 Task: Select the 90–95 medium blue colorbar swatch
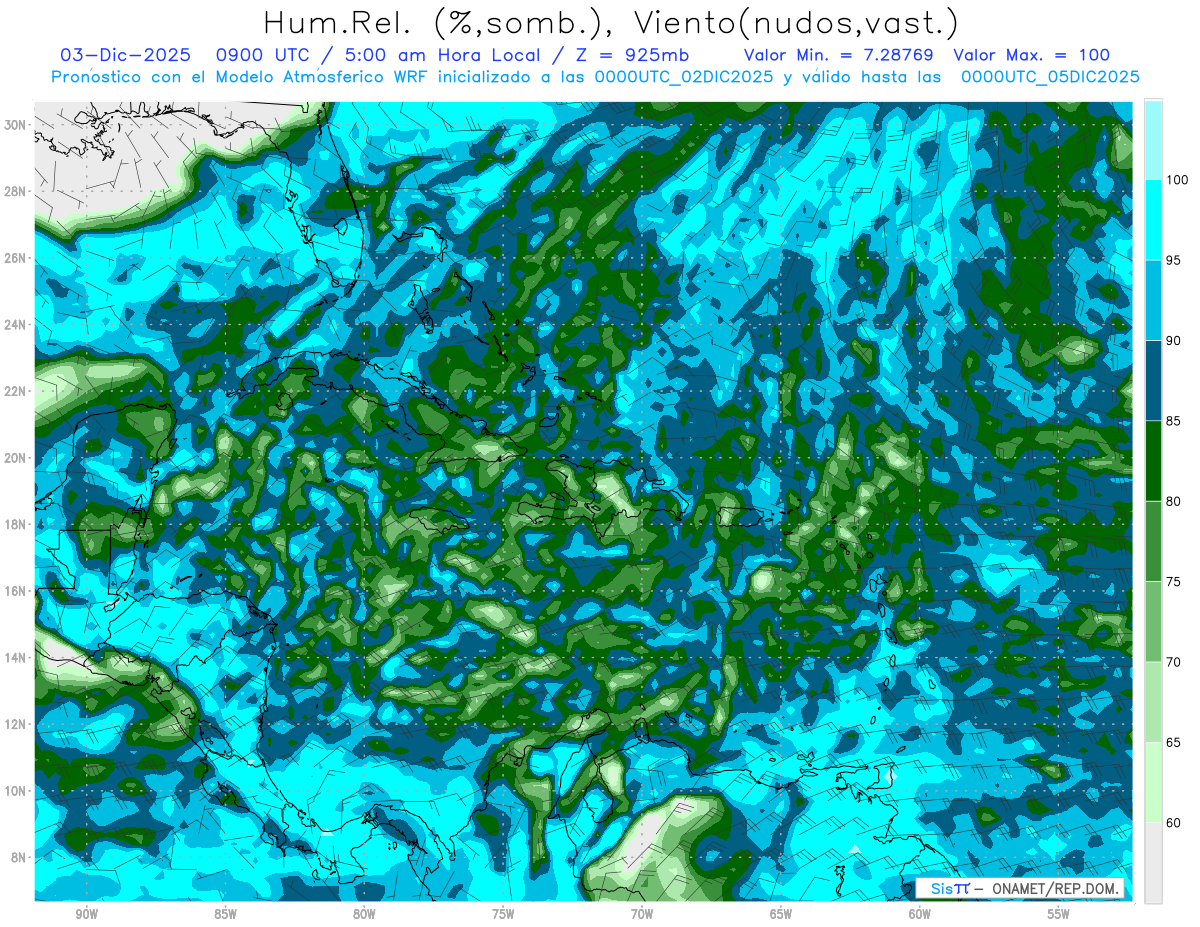[x=1153, y=300]
